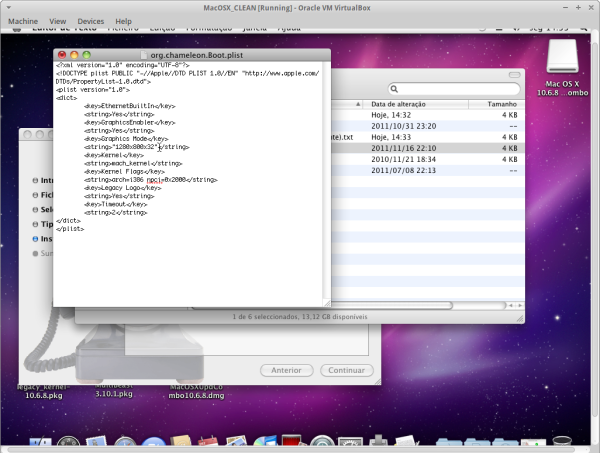Grab the TextEdit window resize corner

pos(327,303)
